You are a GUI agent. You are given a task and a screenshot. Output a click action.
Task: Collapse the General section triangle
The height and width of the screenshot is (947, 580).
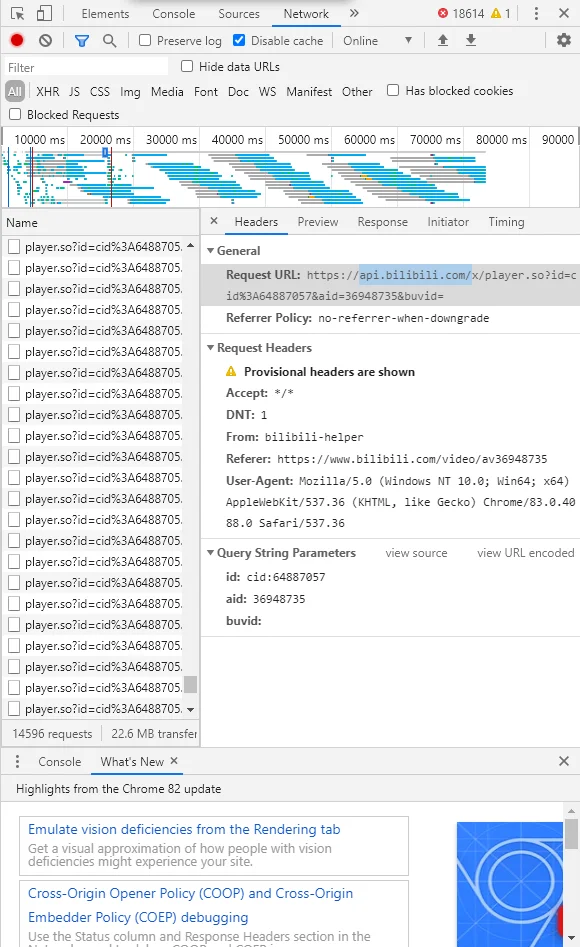[x=210, y=250]
